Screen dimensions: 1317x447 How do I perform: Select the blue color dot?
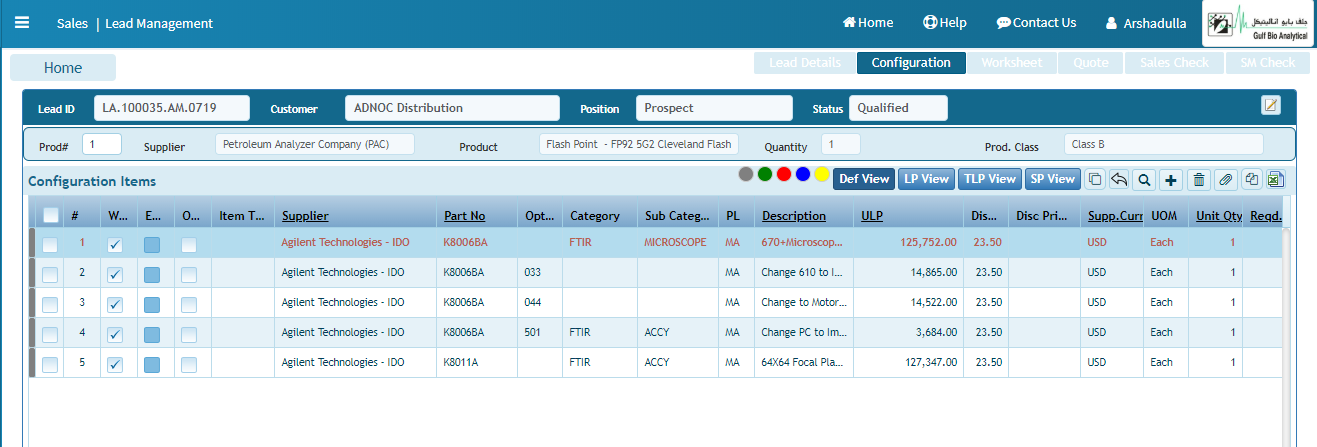(x=803, y=174)
